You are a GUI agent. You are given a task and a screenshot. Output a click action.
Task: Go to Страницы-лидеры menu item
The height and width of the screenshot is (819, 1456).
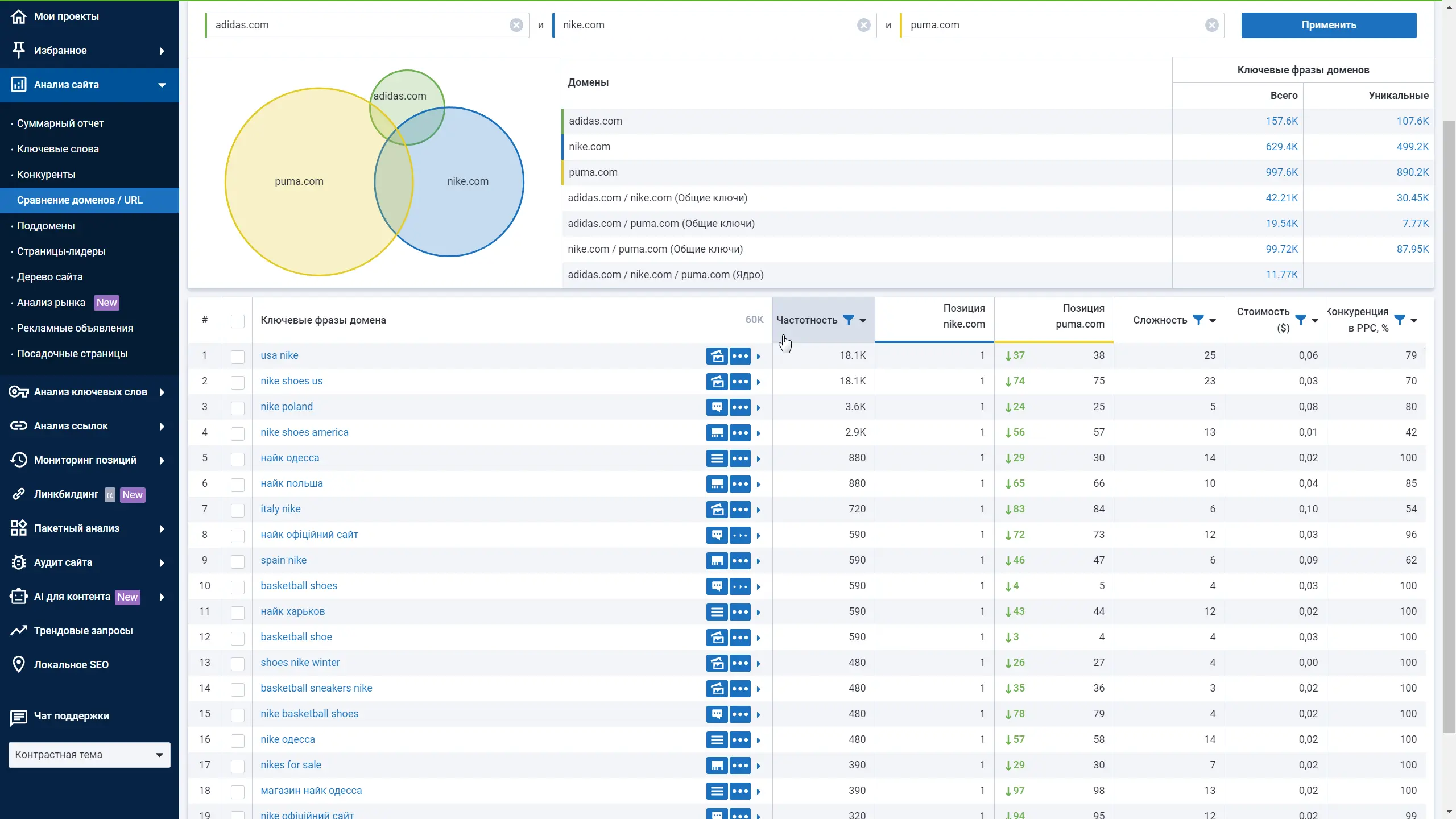[61, 251]
